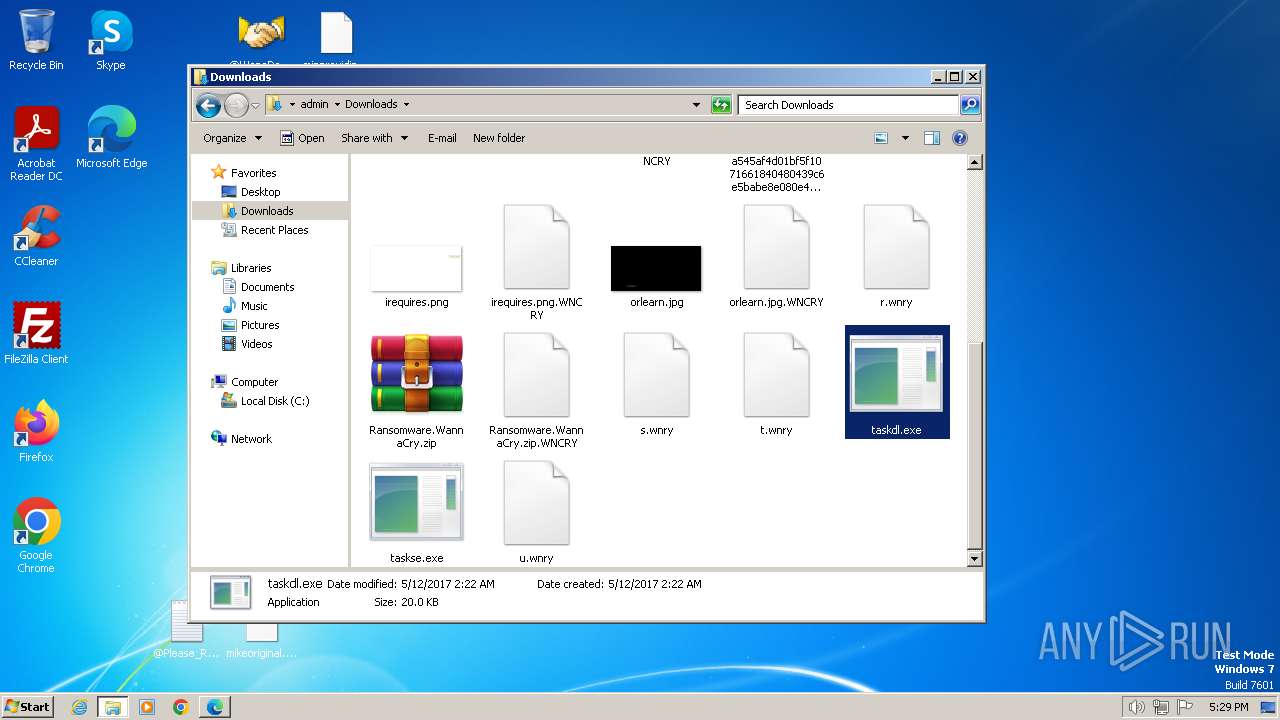1280x720 pixels.
Task: Expand the recent pages dropdown arrow
Action: 256,105
